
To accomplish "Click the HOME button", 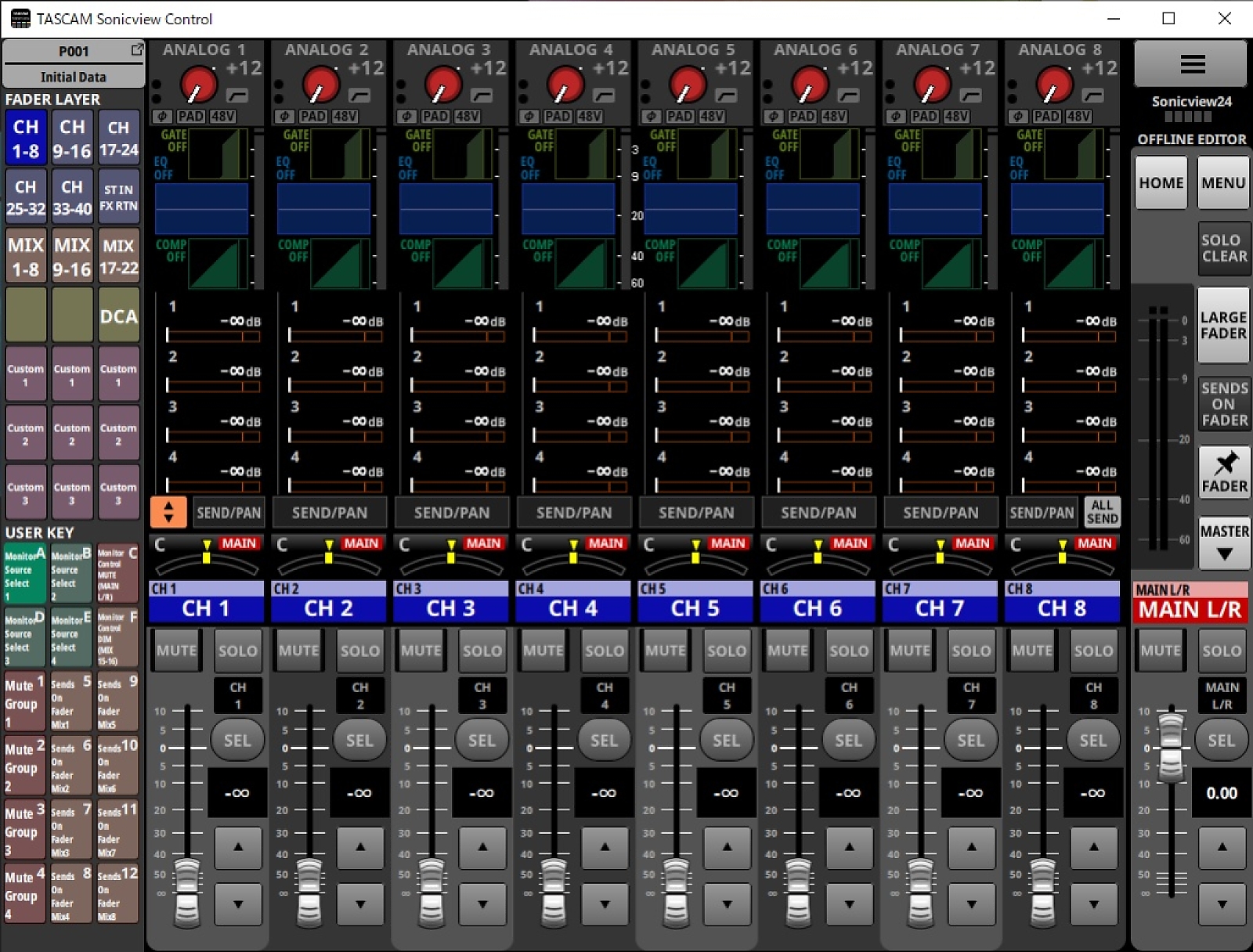I will point(1161,182).
